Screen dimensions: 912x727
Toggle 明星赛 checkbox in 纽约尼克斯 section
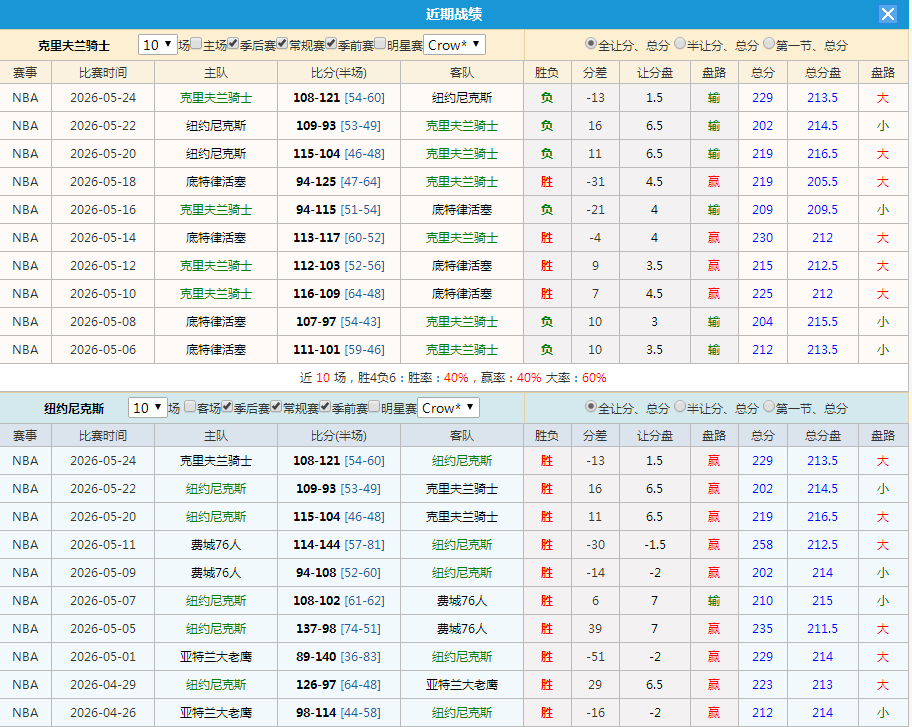coord(375,407)
